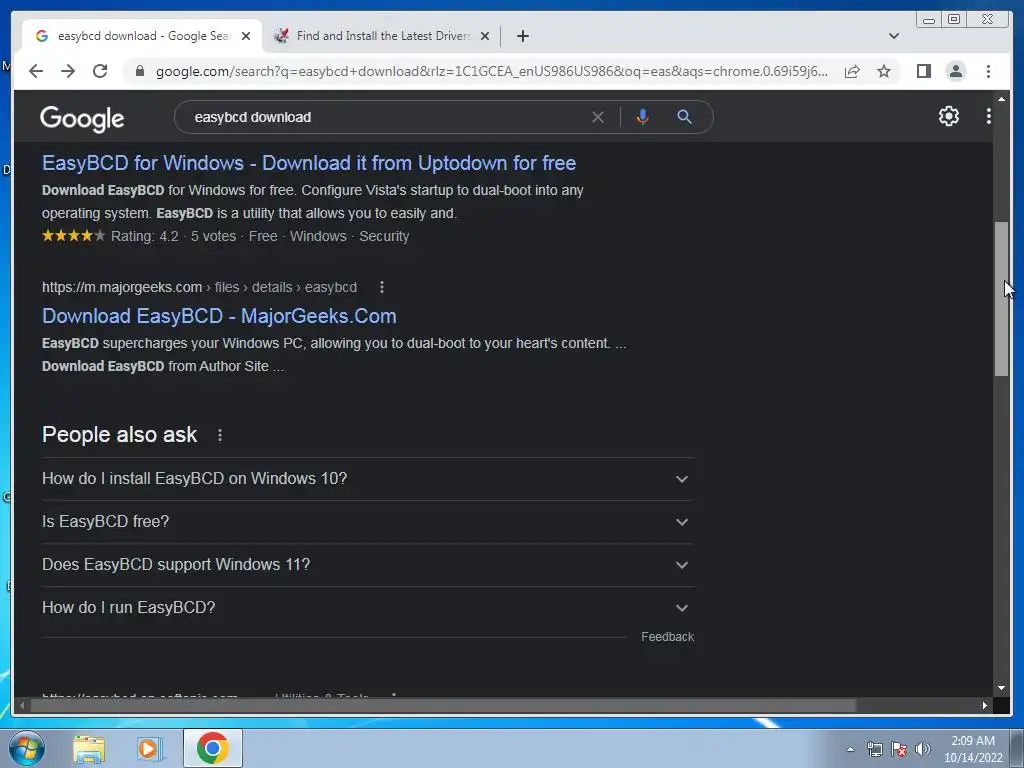Open network status tray icon
The height and width of the screenshot is (768, 1024).
point(874,749)
